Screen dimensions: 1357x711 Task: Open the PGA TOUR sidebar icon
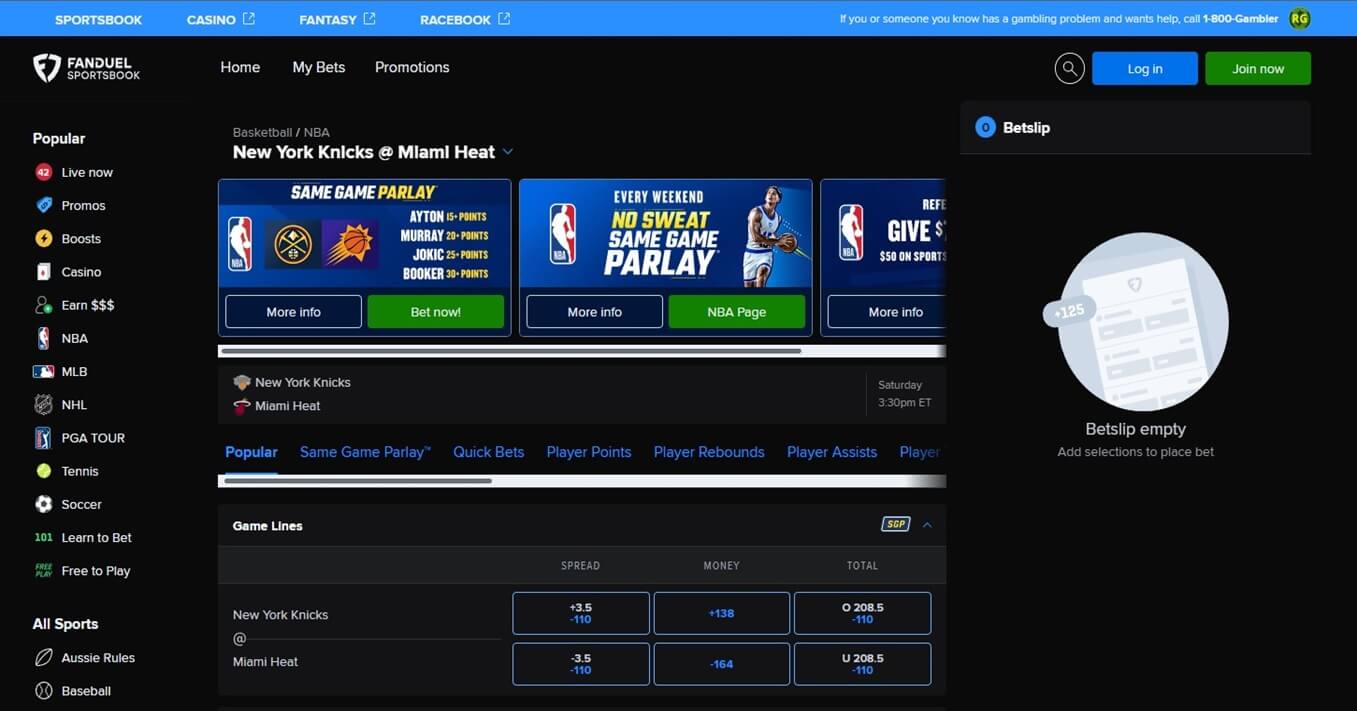click(43, 438)
